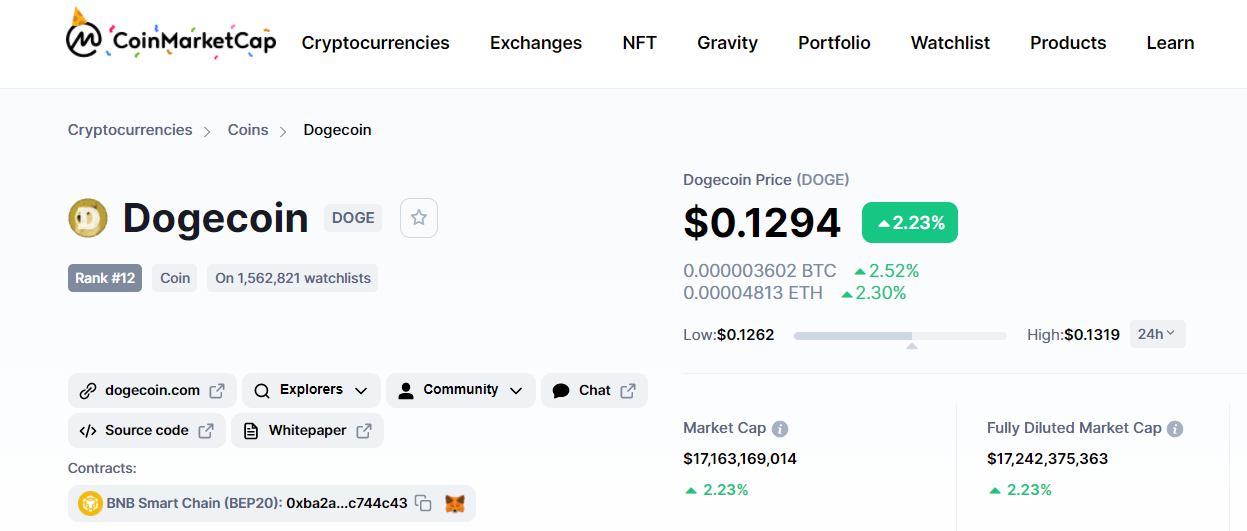Expand the Community dropdown
The width and height of the screenshot is (1247, 531).
click(461, 390)
